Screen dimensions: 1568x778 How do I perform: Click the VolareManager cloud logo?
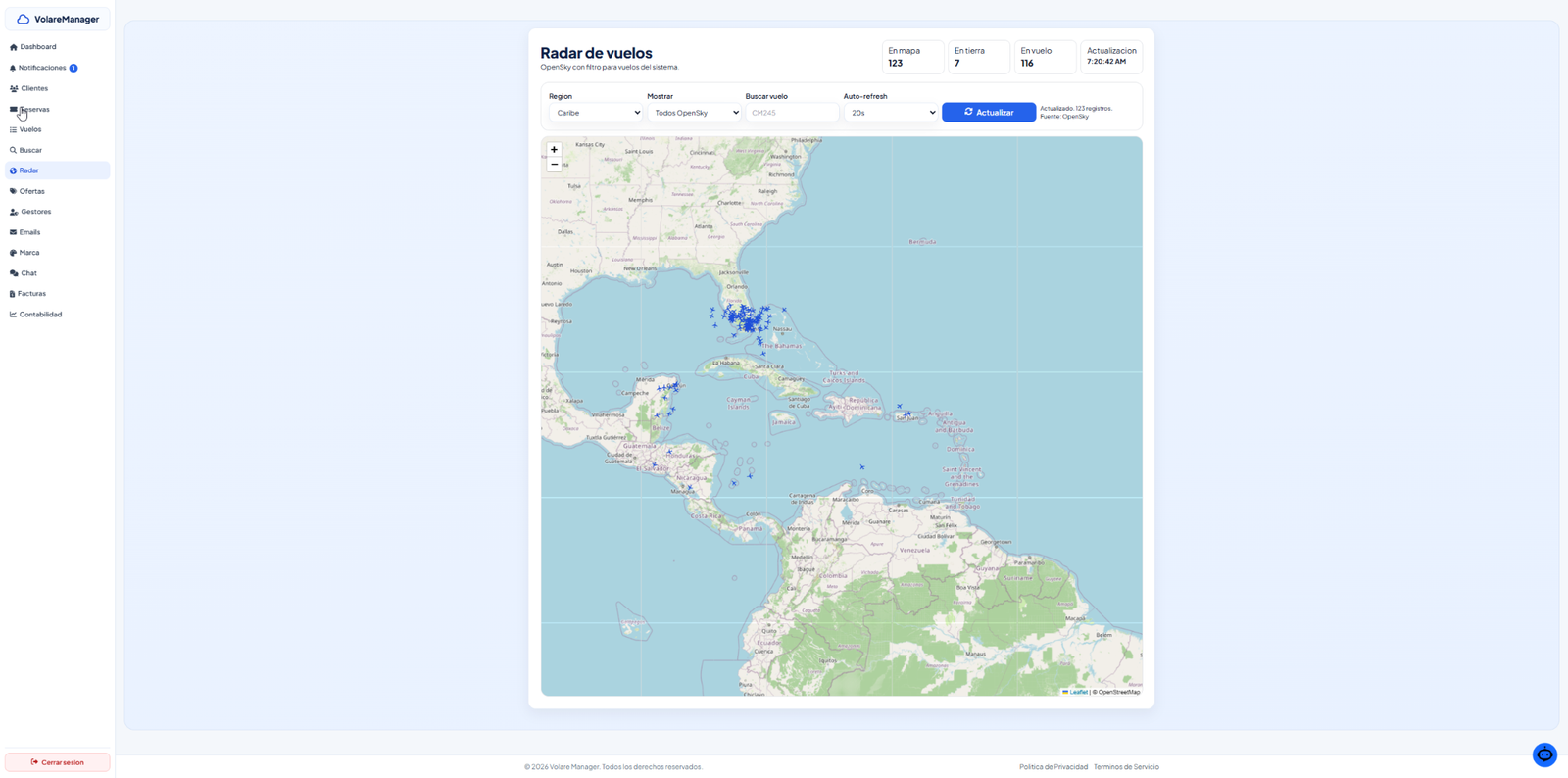point(24,19)
